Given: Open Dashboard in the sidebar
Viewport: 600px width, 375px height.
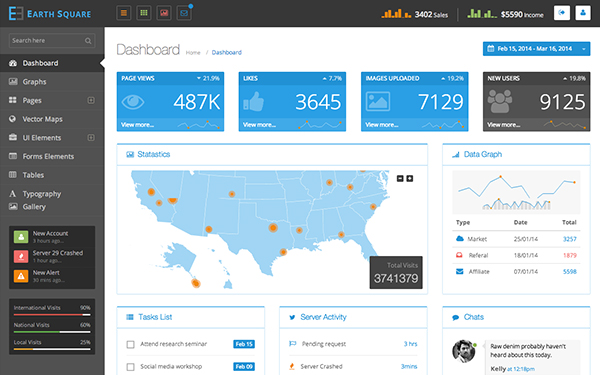Looking at the screenshot, I should pyautogui.click(x=52, y=63).
